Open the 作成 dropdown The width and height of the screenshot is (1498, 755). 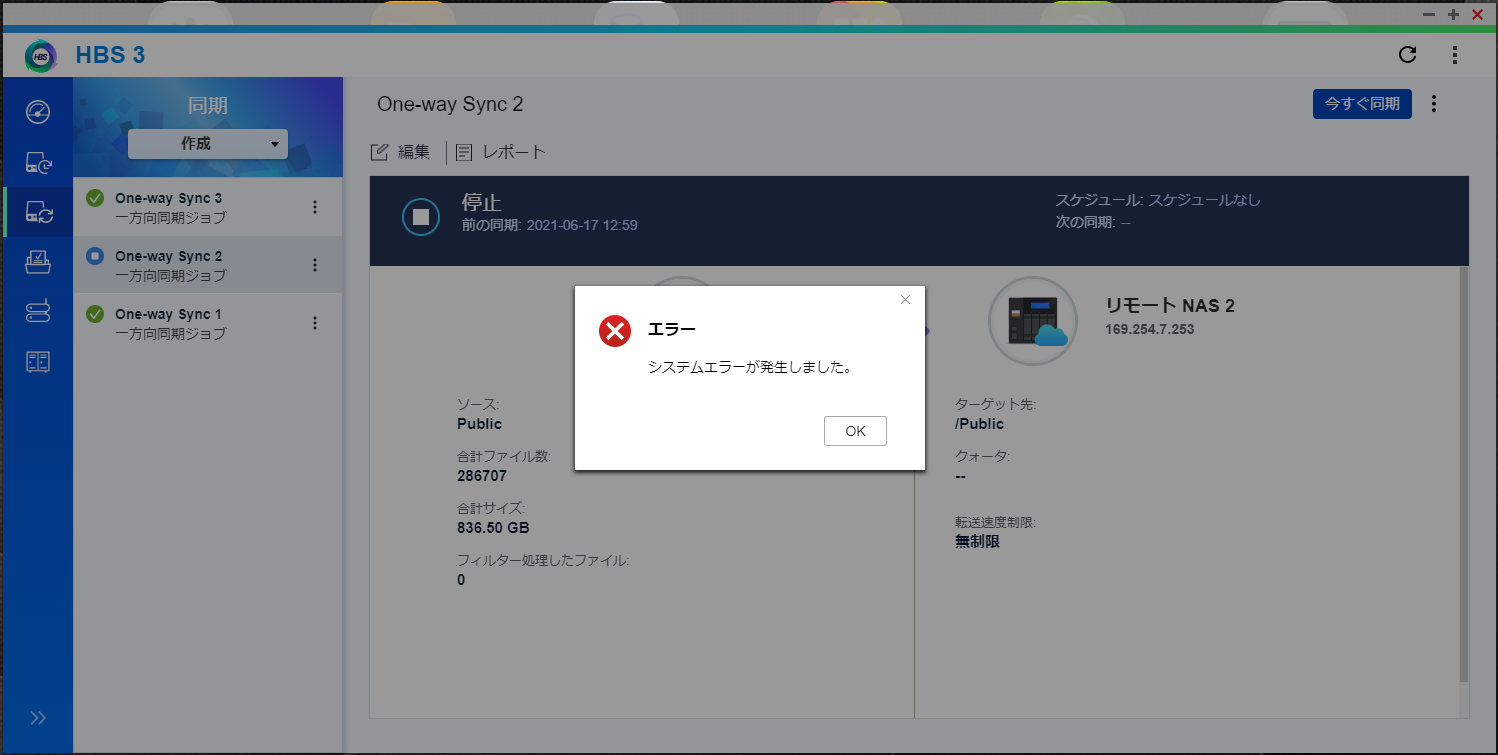pyautogui.click(x=207, y=144)
